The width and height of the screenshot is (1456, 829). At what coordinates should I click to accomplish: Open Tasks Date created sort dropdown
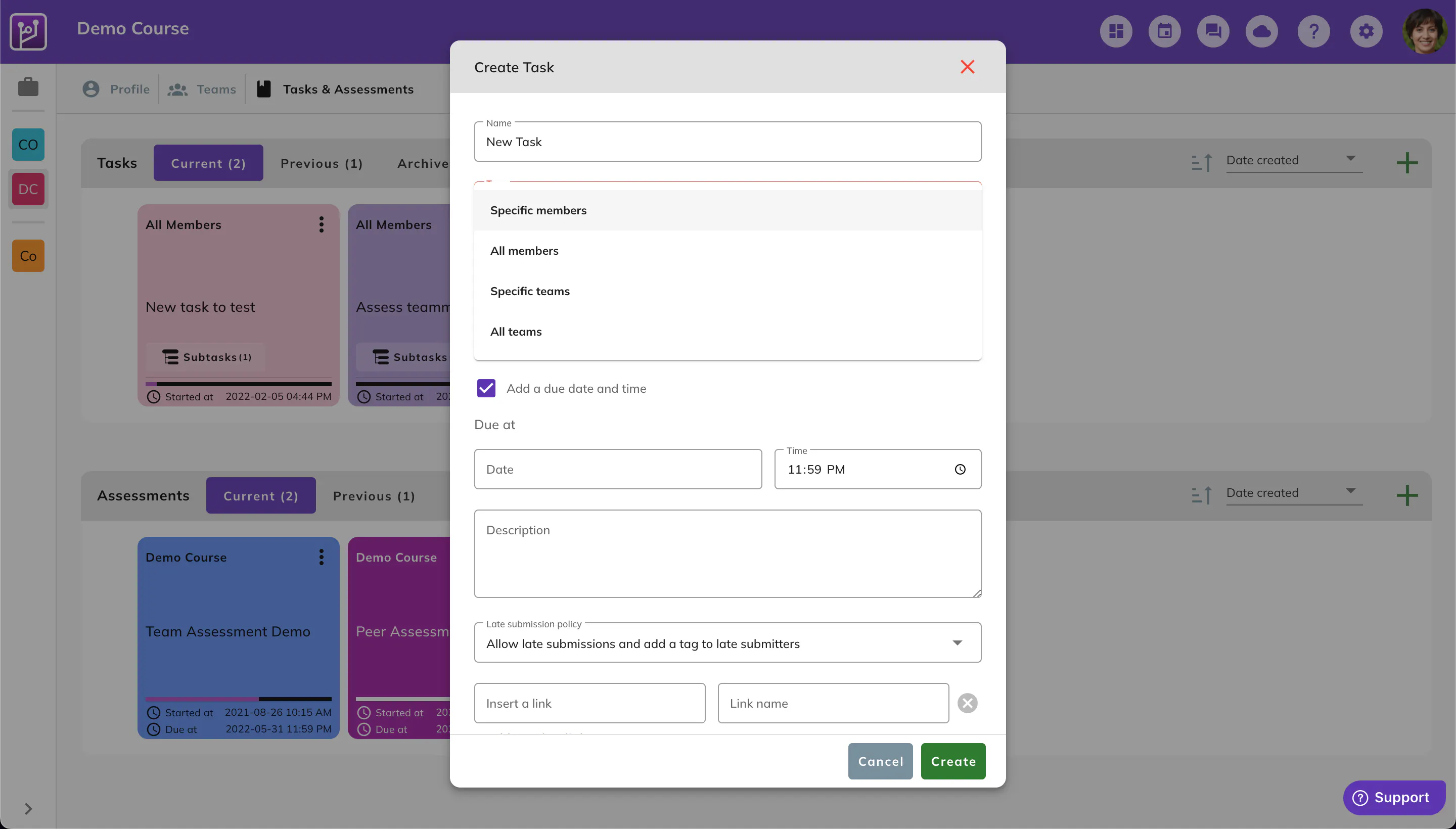[1294, 161]
